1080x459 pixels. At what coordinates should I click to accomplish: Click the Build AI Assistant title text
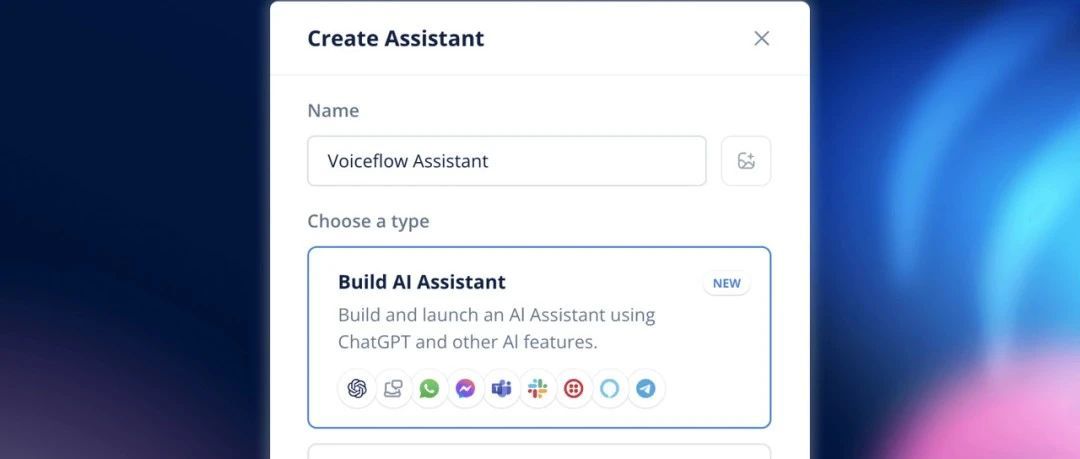(421, 282)
